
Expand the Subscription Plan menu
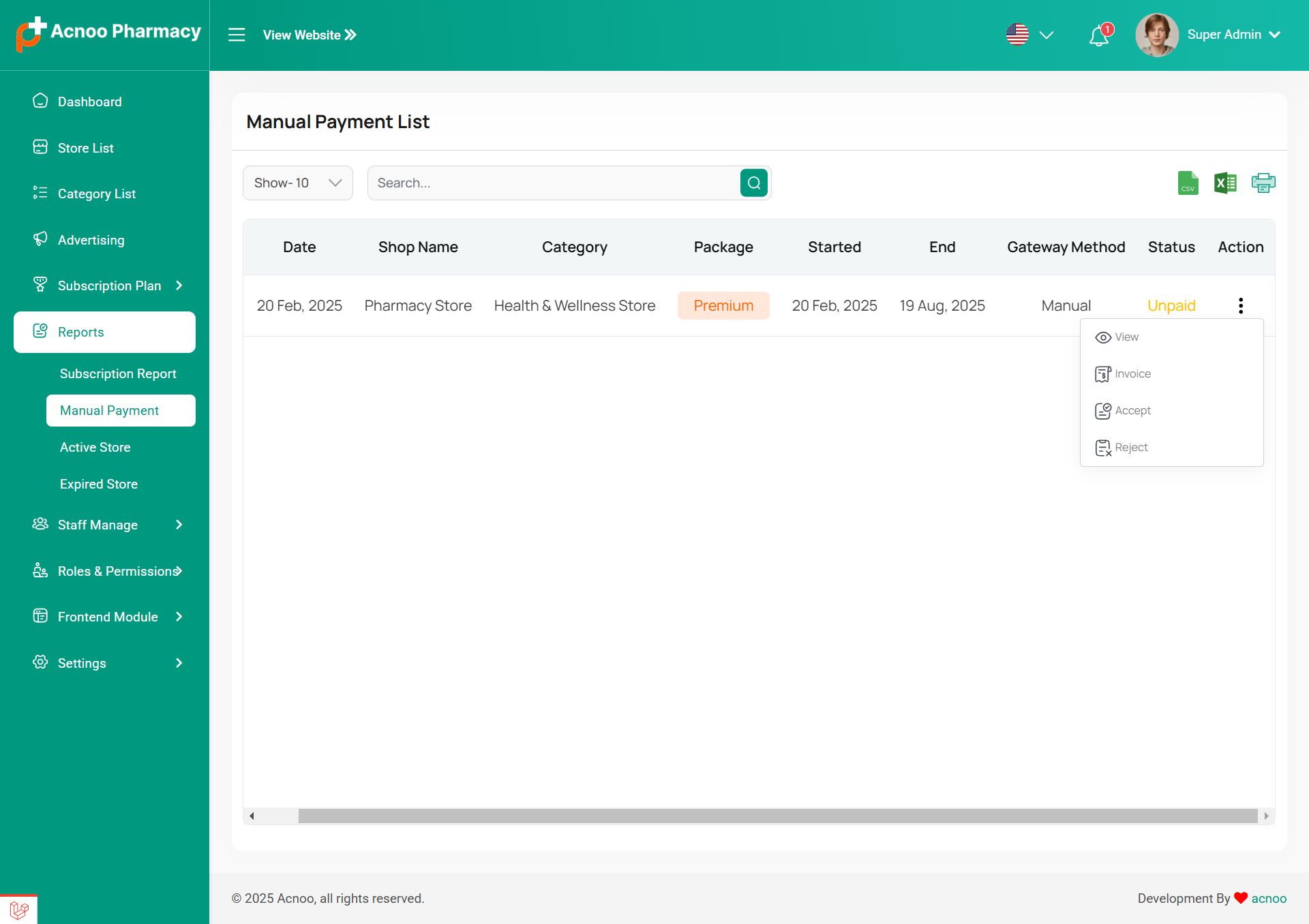tap(109, 286)
